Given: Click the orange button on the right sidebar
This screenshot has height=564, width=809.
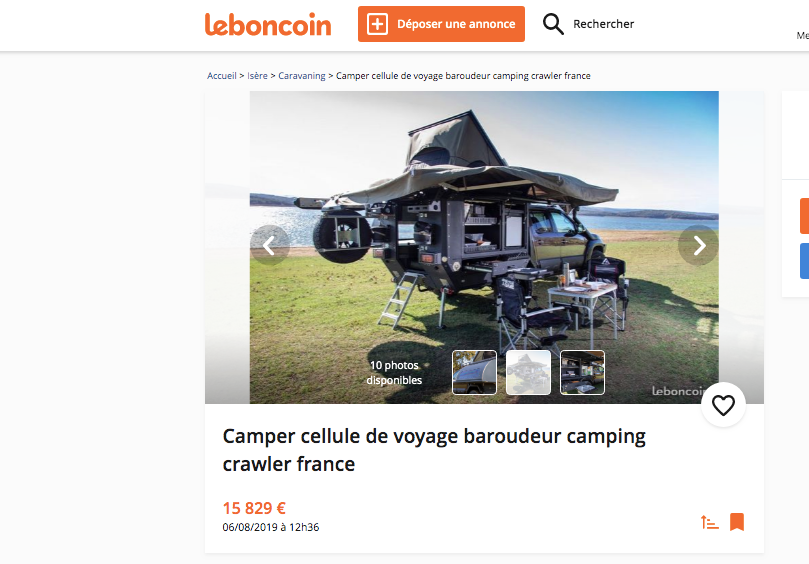Looking at the screenshot, I should tap(804, 216).
